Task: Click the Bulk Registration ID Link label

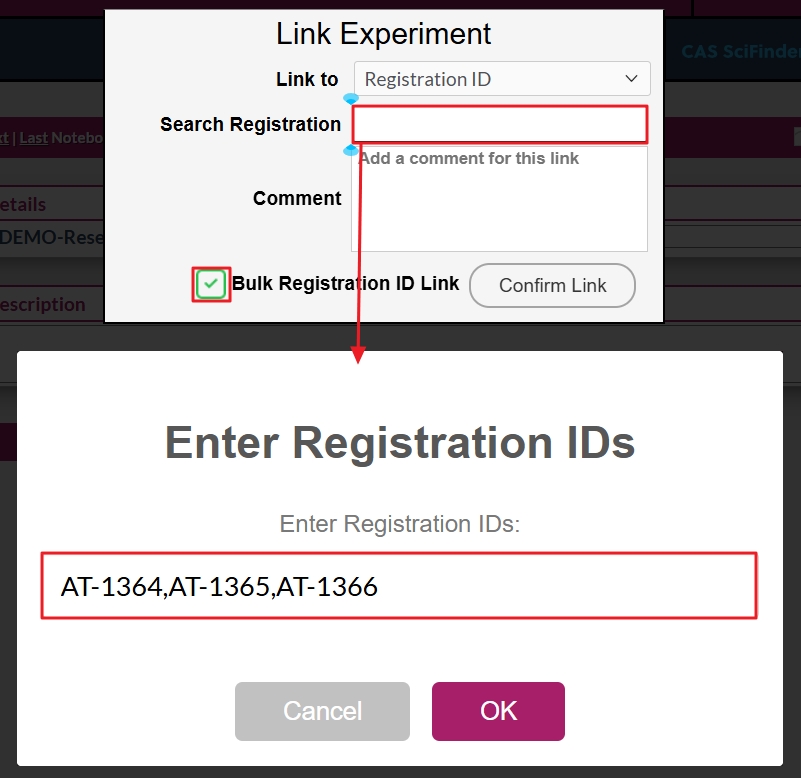Action: (345, 284)
